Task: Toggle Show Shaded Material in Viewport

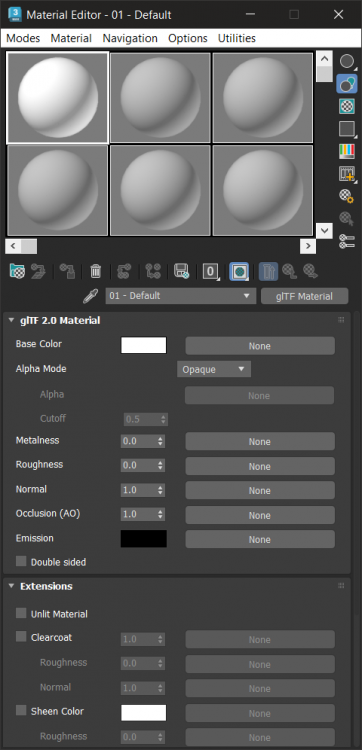Action: click(x=239, y=272)
